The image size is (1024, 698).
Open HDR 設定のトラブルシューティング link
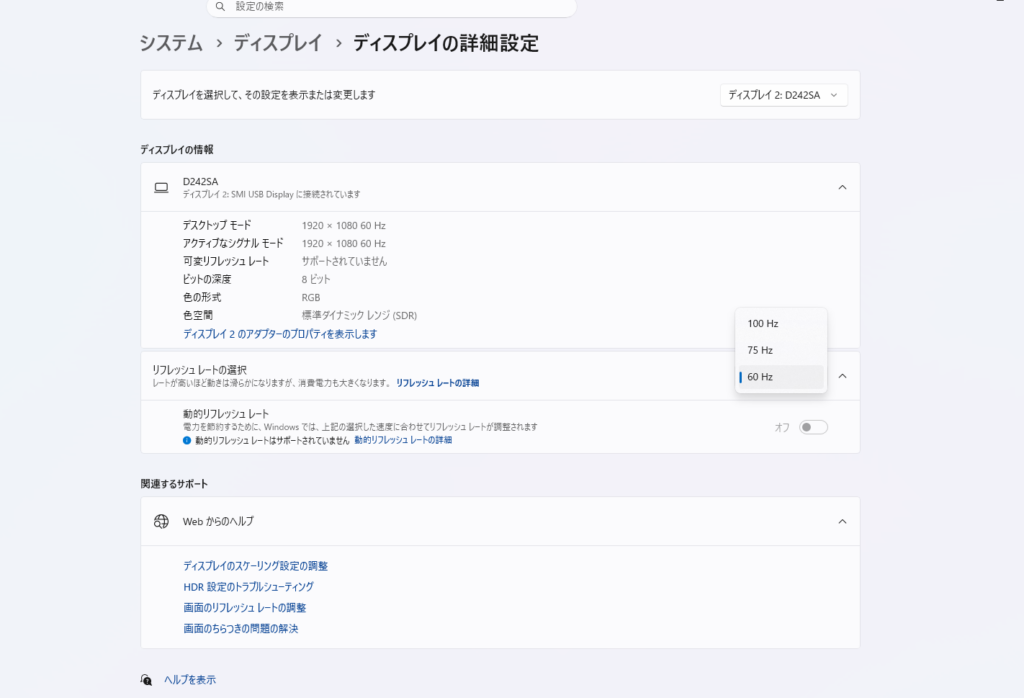pos(248,587)
